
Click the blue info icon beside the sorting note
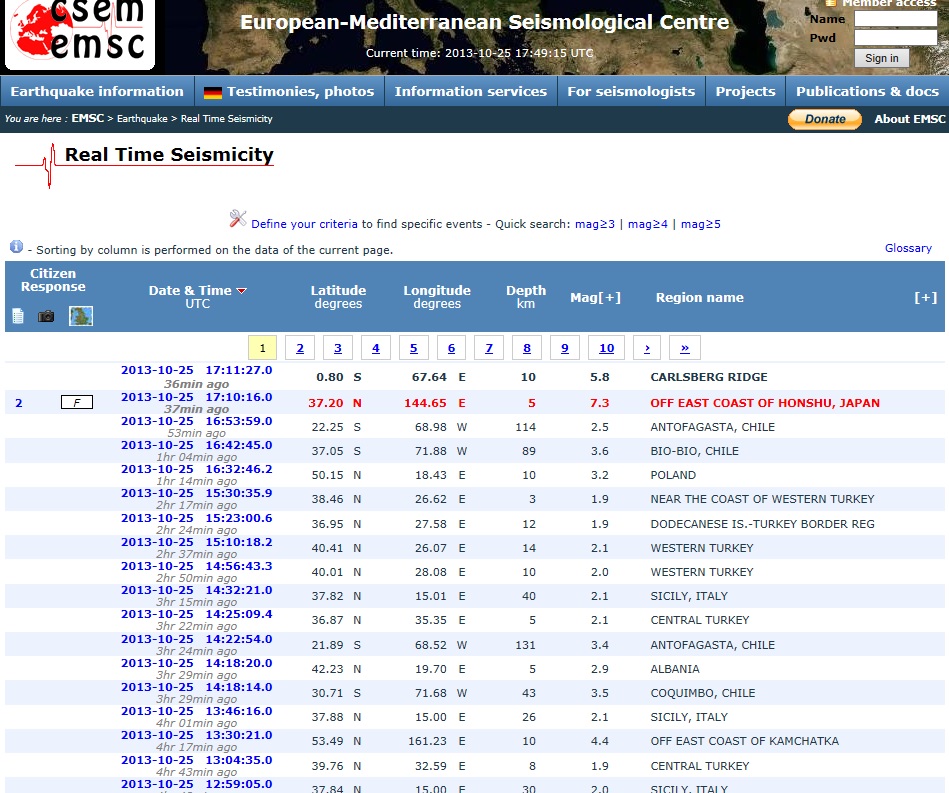(x=16, y=246)
